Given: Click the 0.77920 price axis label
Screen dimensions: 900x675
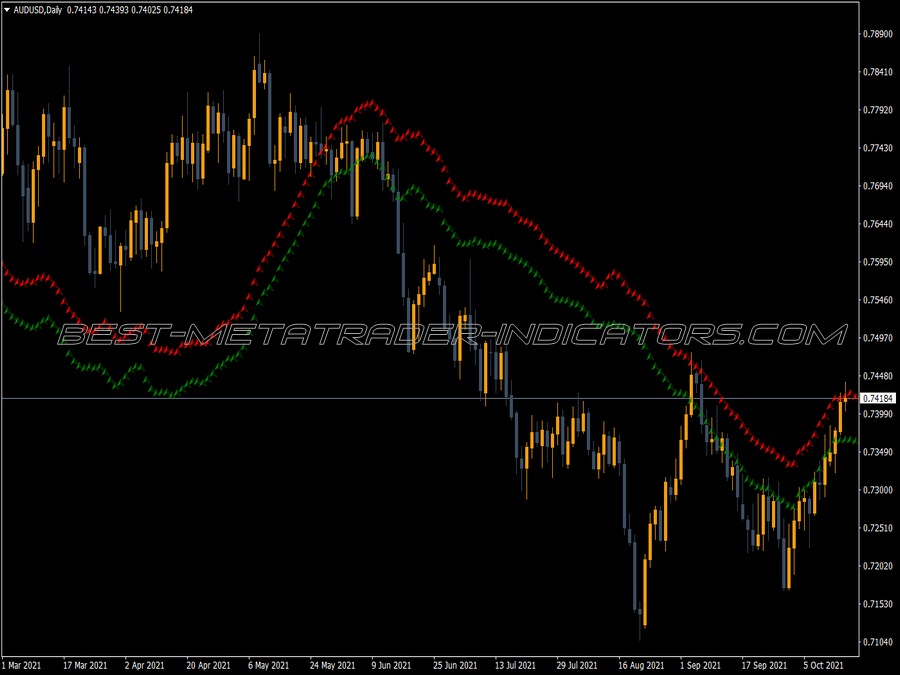Looking at the screenshot, I should [x=878, y=110].
